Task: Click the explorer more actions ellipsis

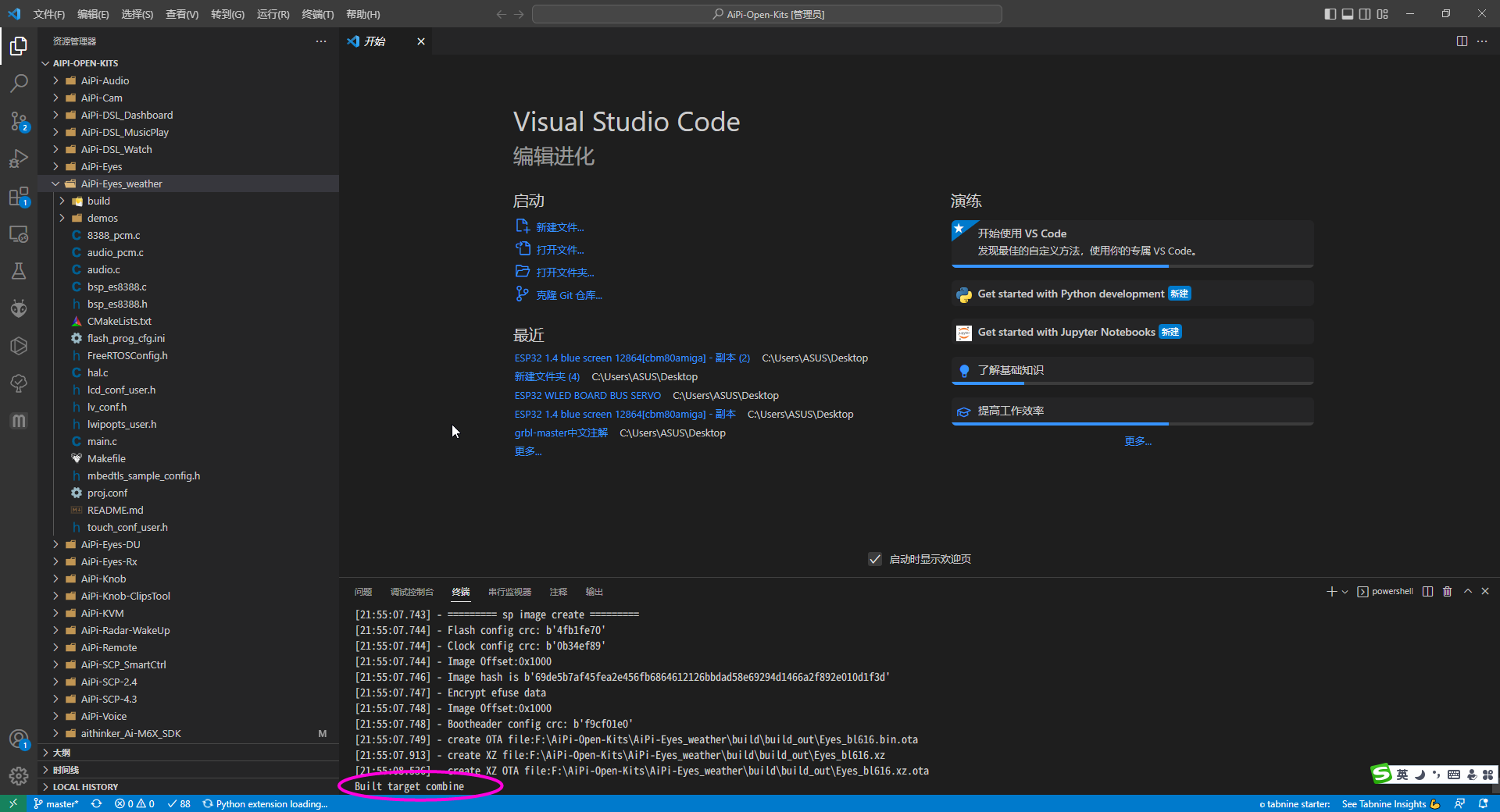Action: click(x=321, y=41)
